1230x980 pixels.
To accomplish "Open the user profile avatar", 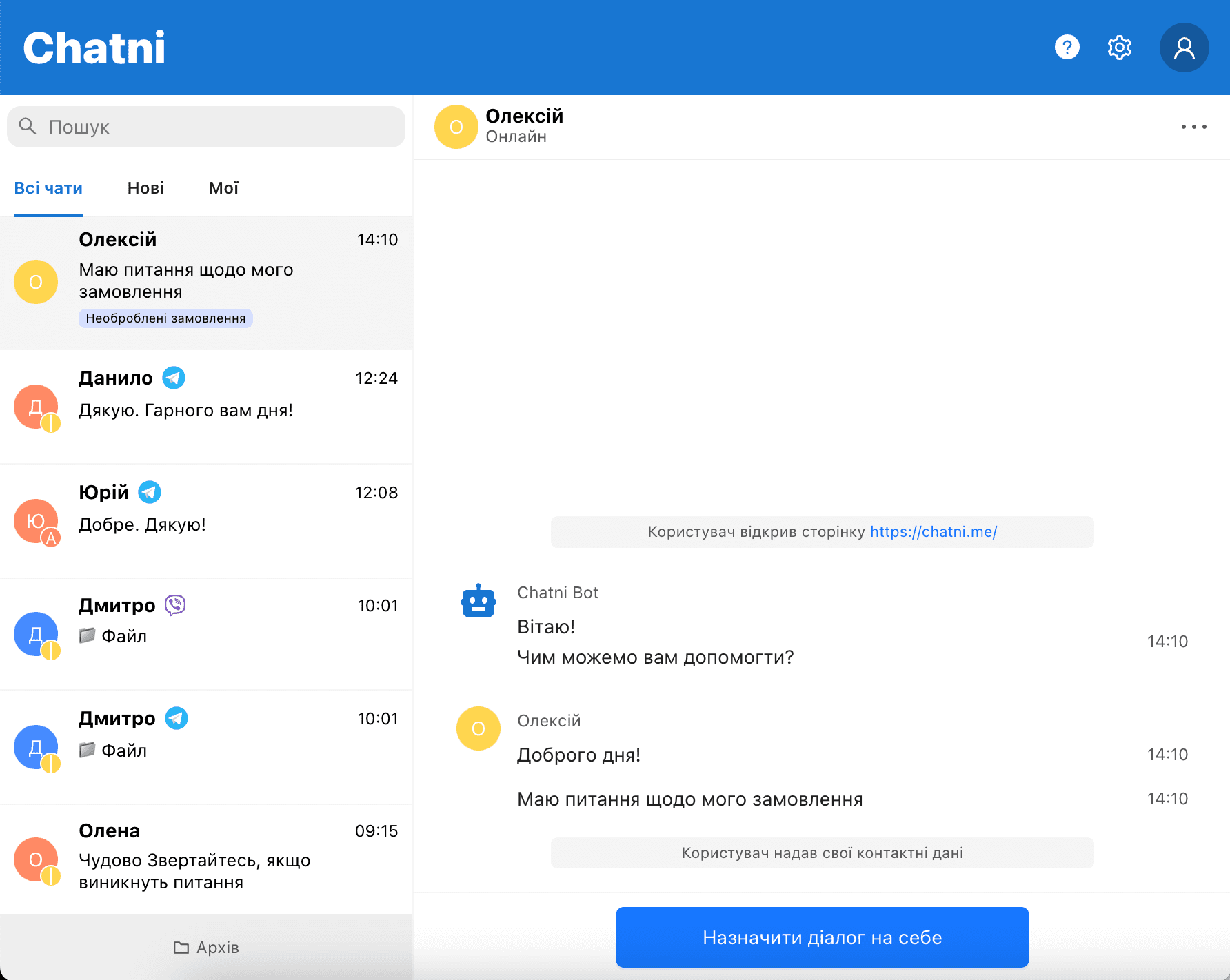I will pyautogui.click(x=1184, y=48).
